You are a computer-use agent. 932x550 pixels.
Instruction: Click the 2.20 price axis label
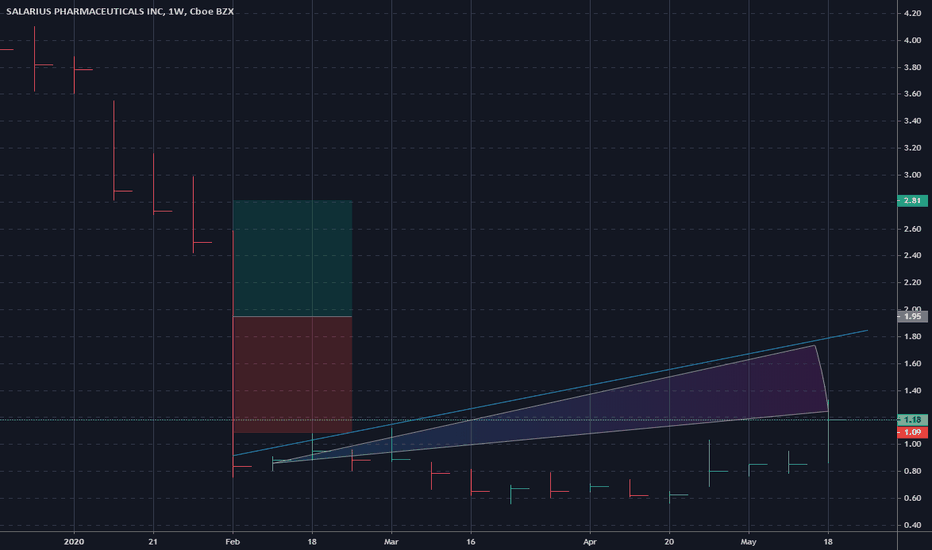click(912, 282)
